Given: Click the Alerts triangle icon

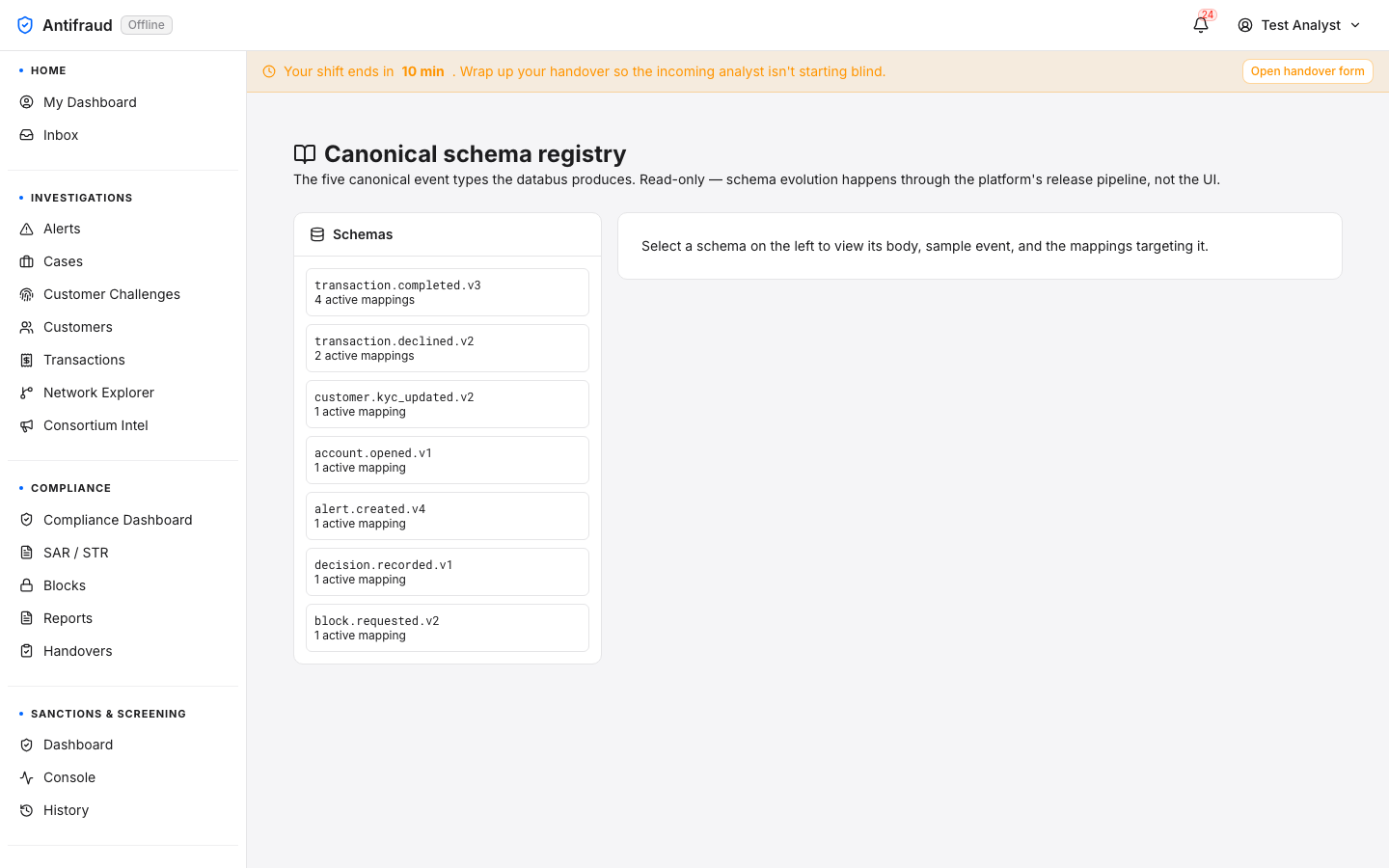Looking at the screenshot, I should point(27,229).
